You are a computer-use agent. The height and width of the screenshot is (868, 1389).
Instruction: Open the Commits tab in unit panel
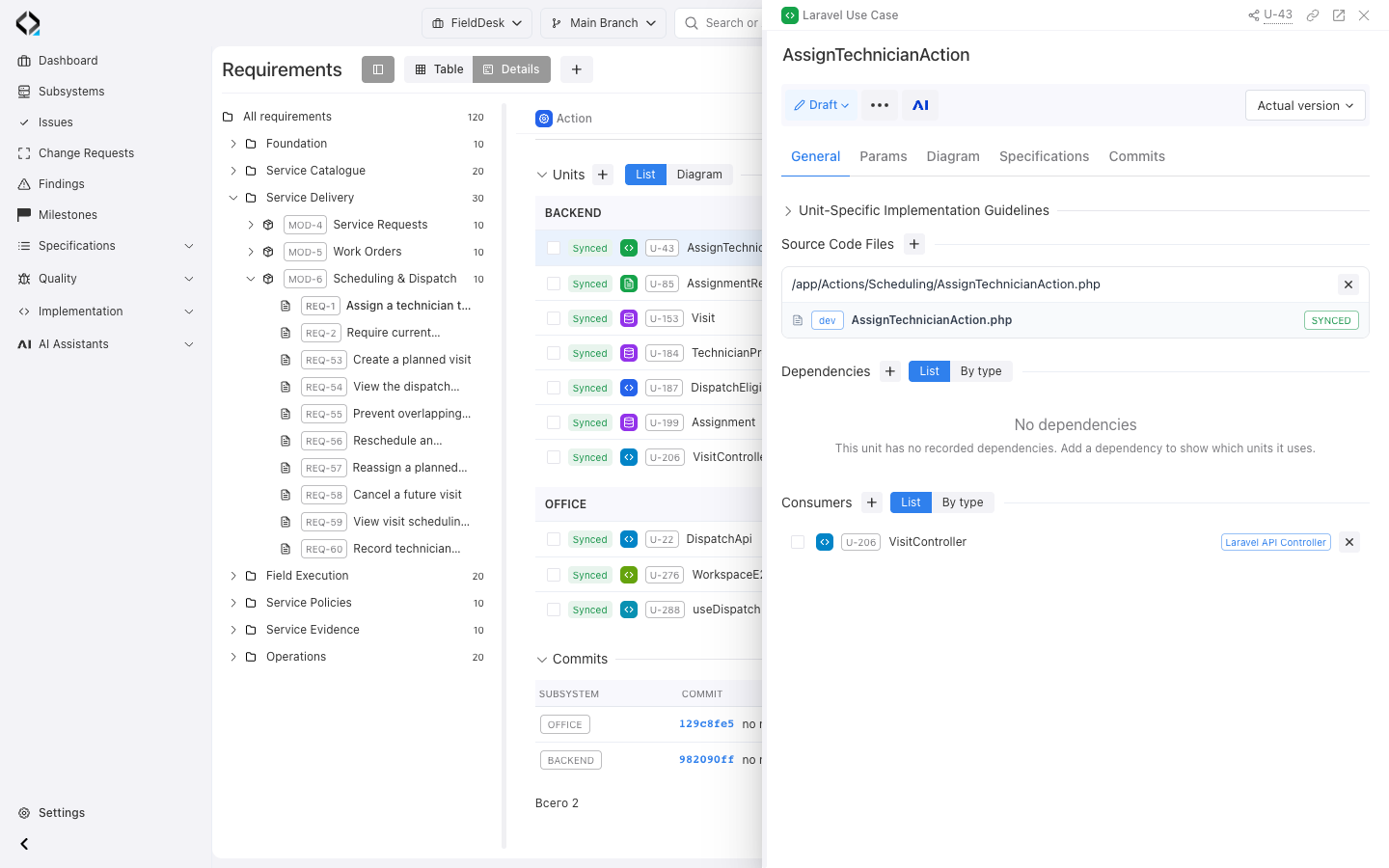point(1137,156)
